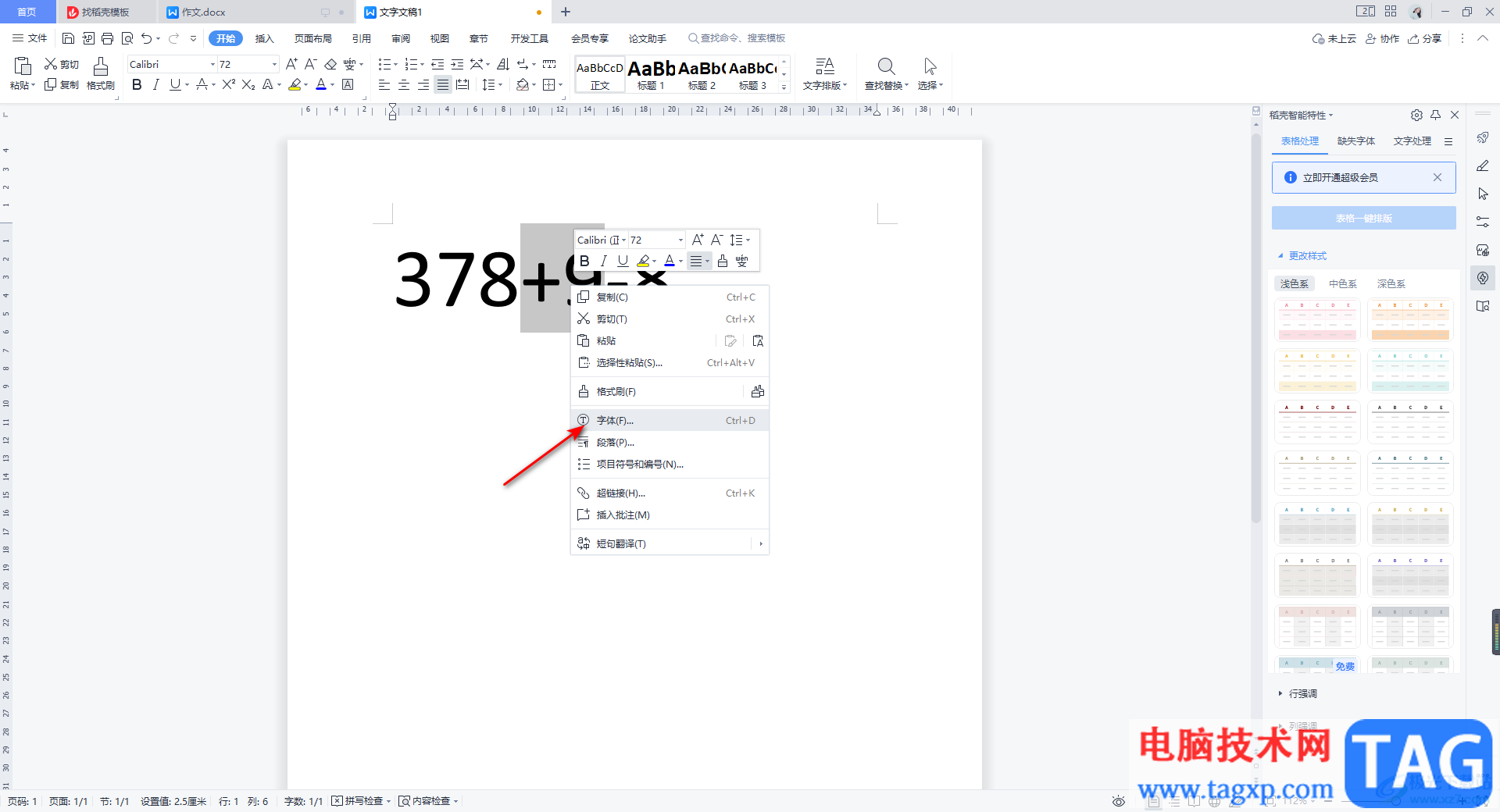This screenshot has width=1500, height=812.
Task: Toggle Underline in the ribbon
Action: point(175,84)
